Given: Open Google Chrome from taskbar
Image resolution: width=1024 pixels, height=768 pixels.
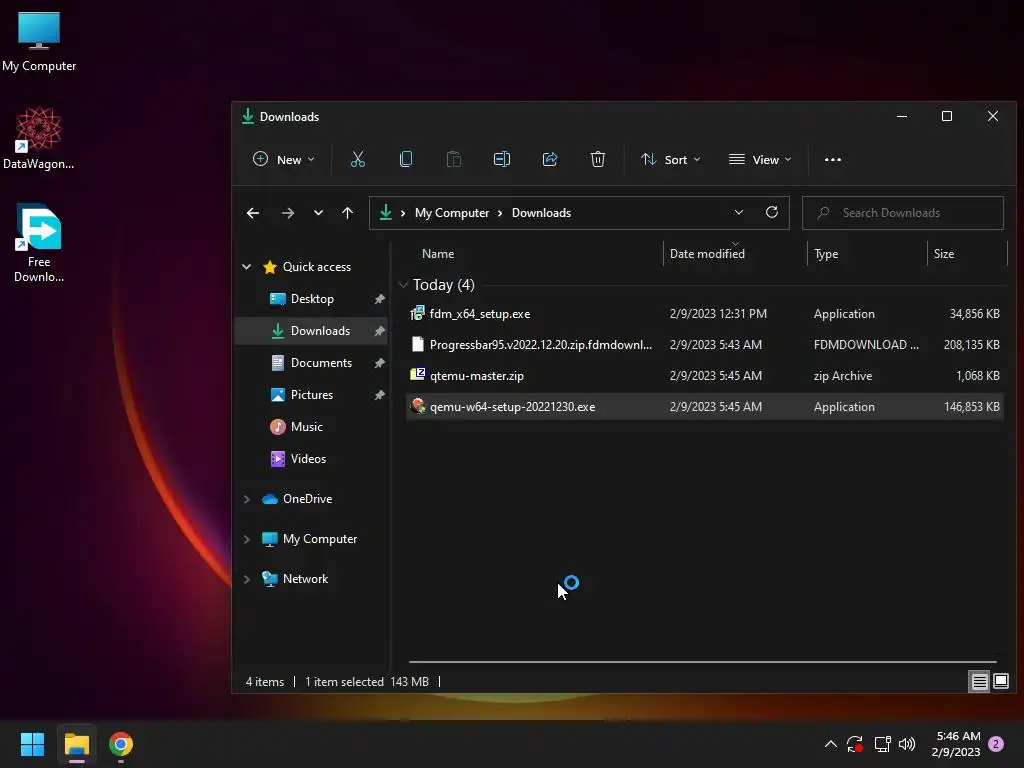Looking at the screenshot, I should [x=121, y=744].
